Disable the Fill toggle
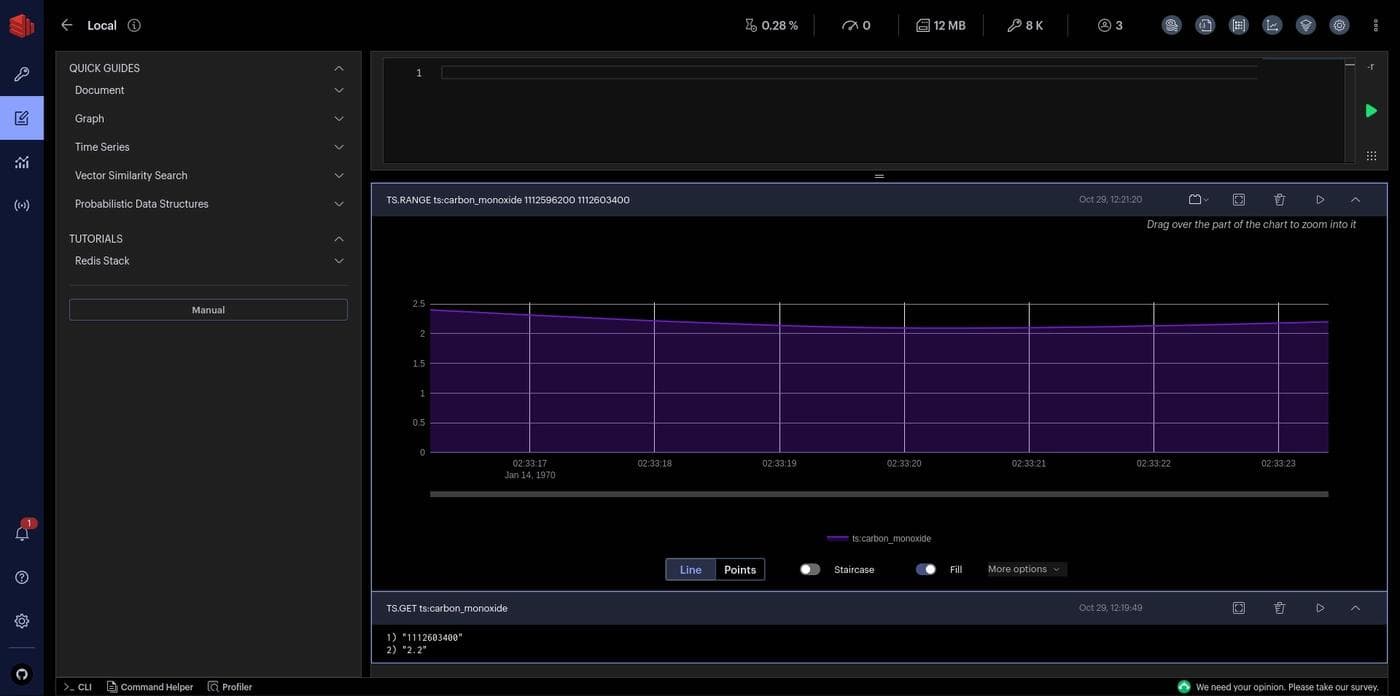1400x696 pixels. tap(926, 570)
